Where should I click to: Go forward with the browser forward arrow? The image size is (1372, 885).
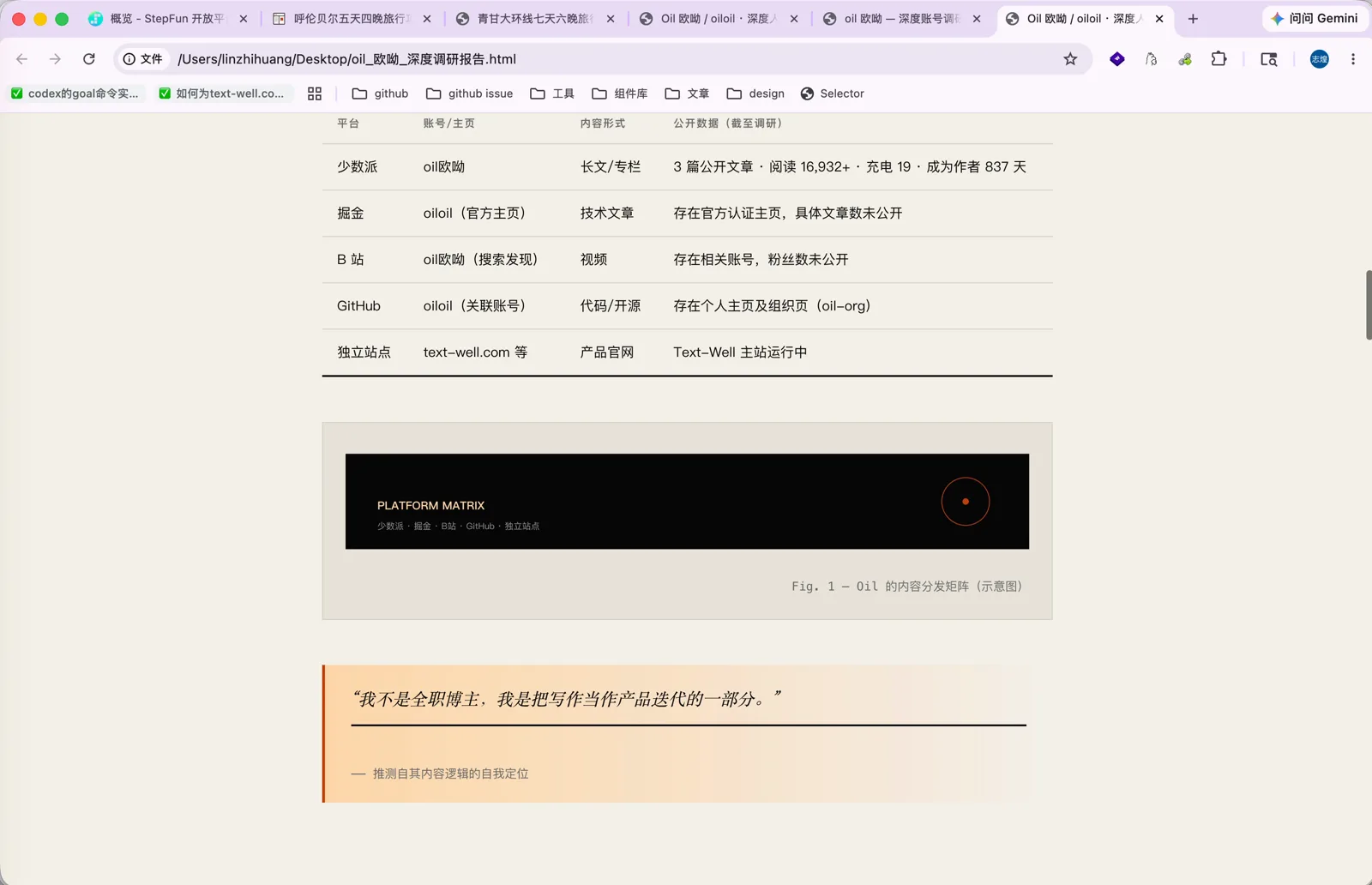[x=55, y=59]
